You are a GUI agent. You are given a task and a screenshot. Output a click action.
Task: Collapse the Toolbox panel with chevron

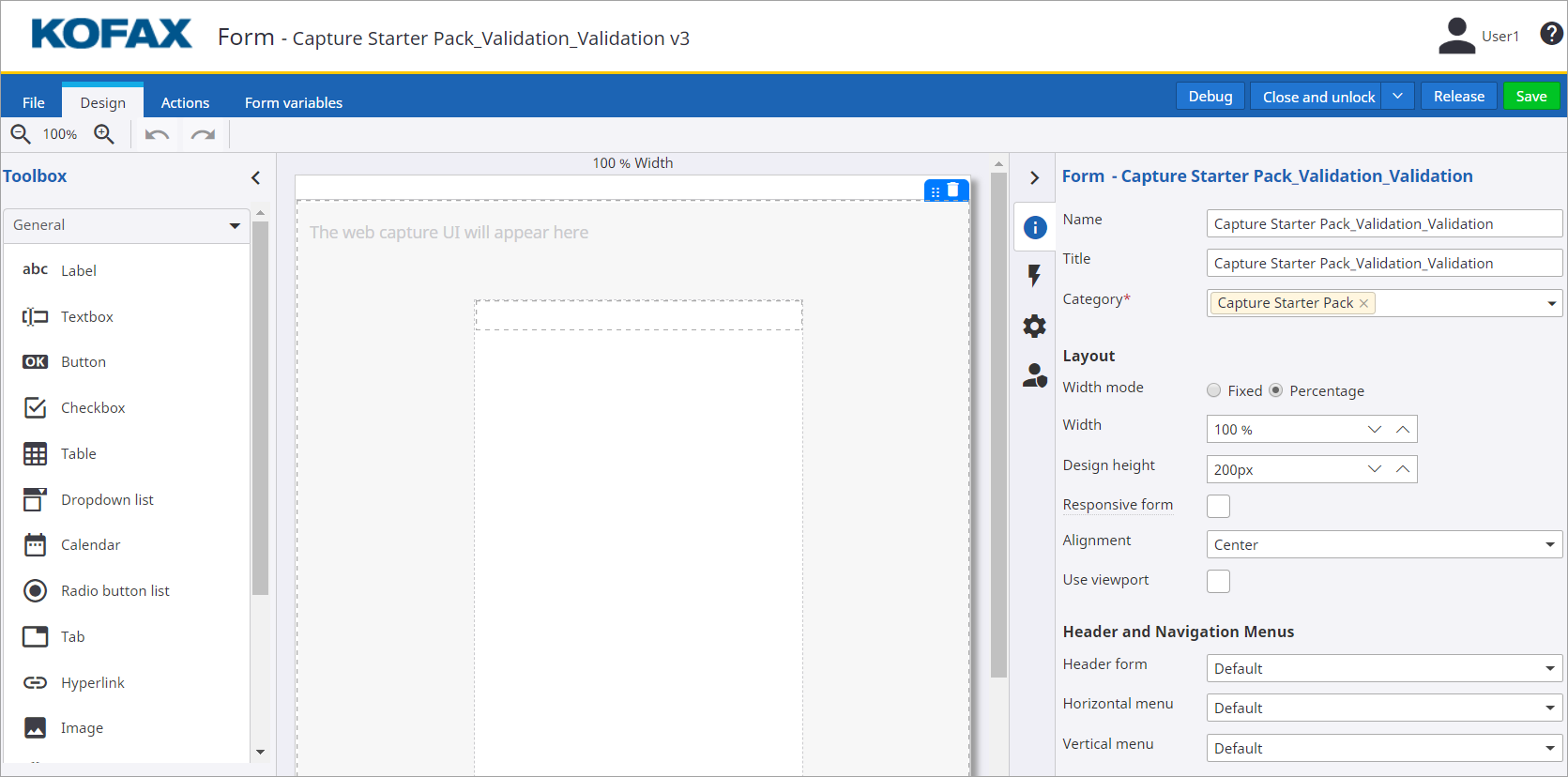coord(255,177)
